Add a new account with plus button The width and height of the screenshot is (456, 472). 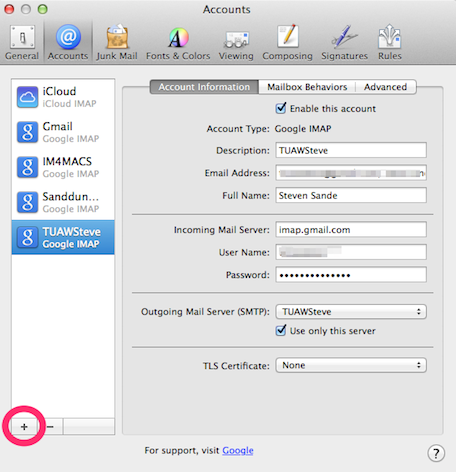coord(24,427)
